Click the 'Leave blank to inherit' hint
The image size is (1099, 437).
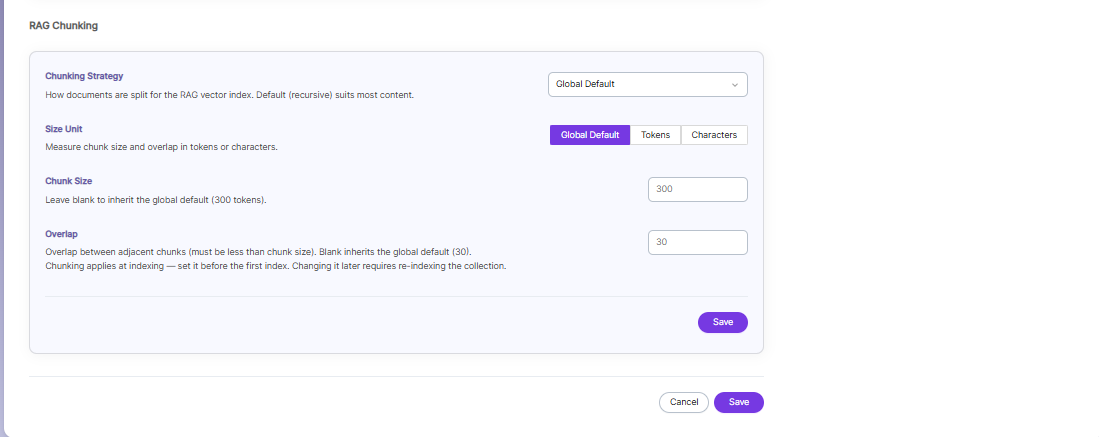[156, 200]
